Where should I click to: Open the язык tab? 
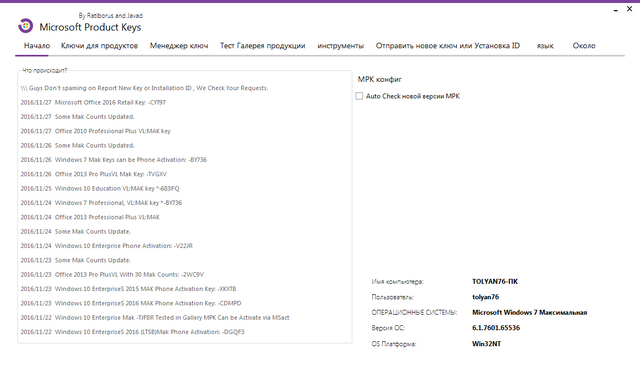[x=545, y=46]
